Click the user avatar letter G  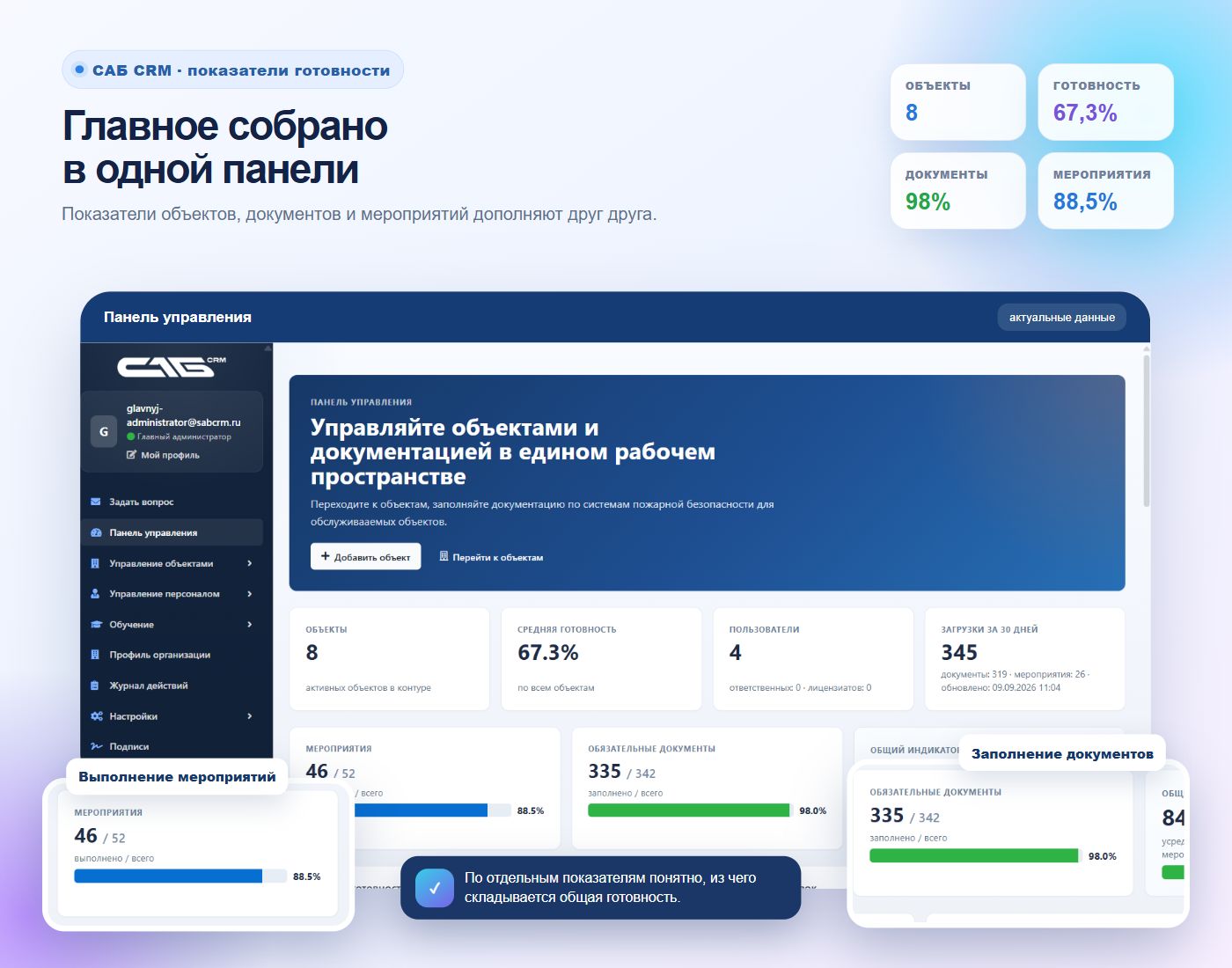104,431
